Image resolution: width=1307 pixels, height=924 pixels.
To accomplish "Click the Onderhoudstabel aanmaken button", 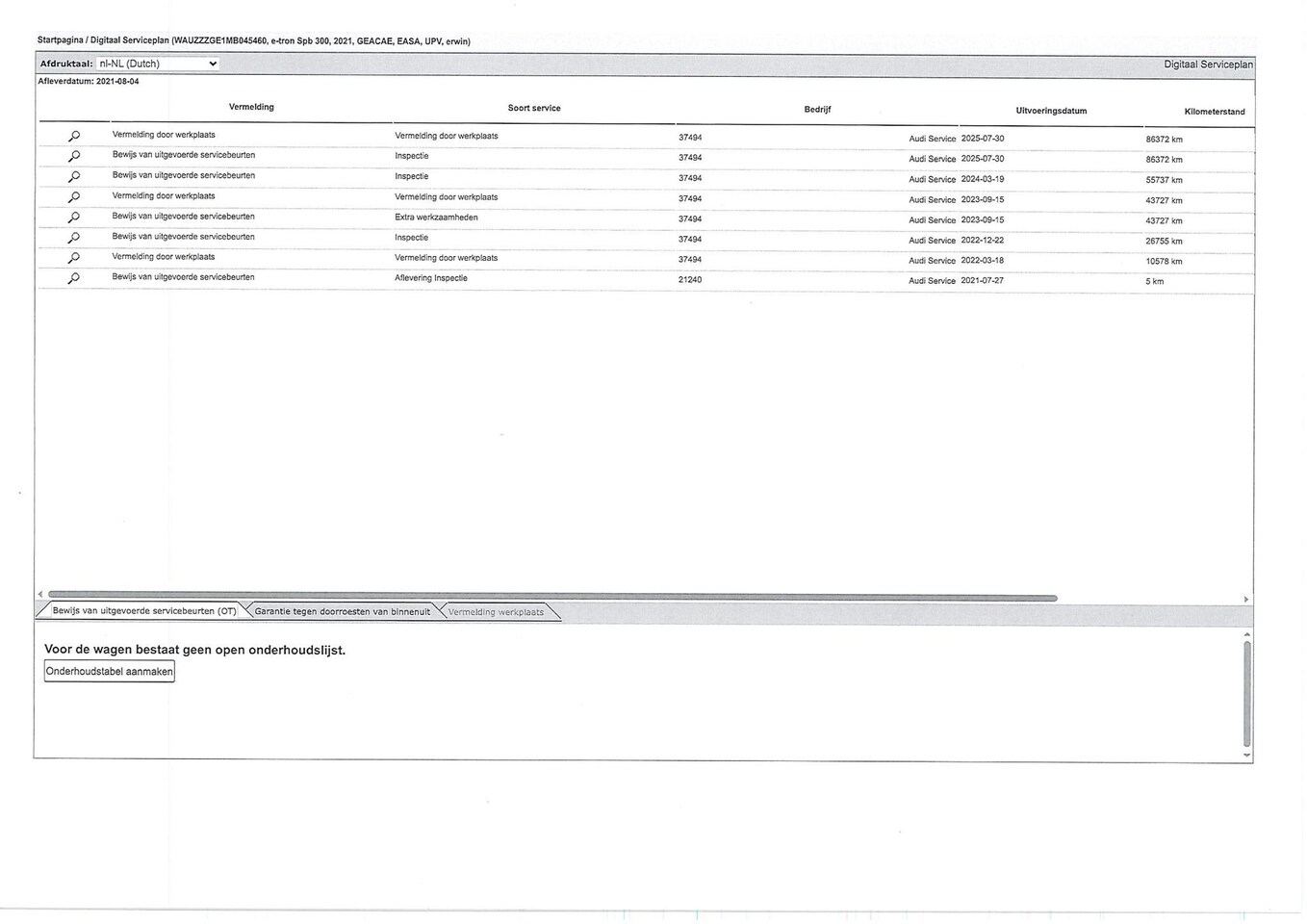I will click(110, 671).
